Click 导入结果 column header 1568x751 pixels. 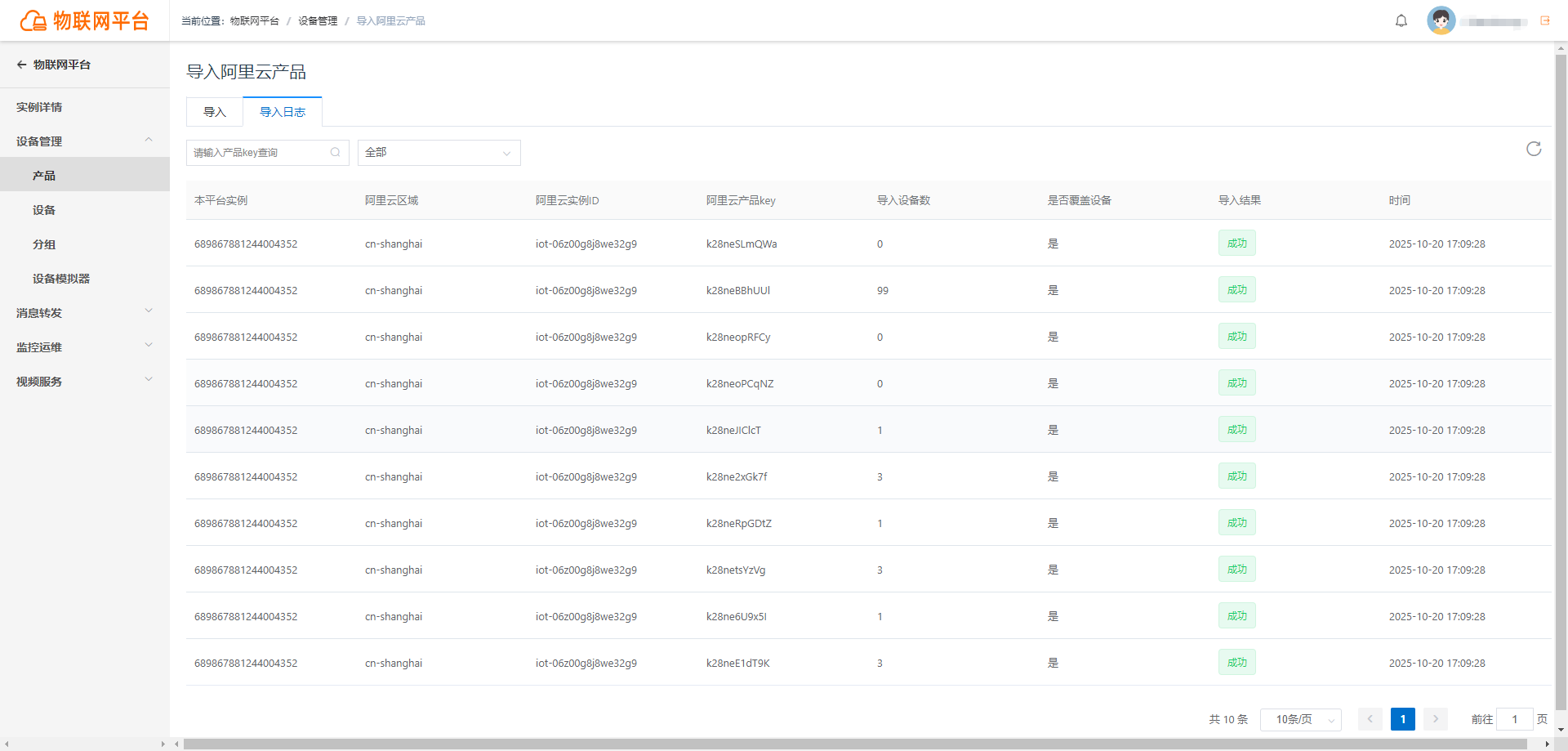(1239, 200)
